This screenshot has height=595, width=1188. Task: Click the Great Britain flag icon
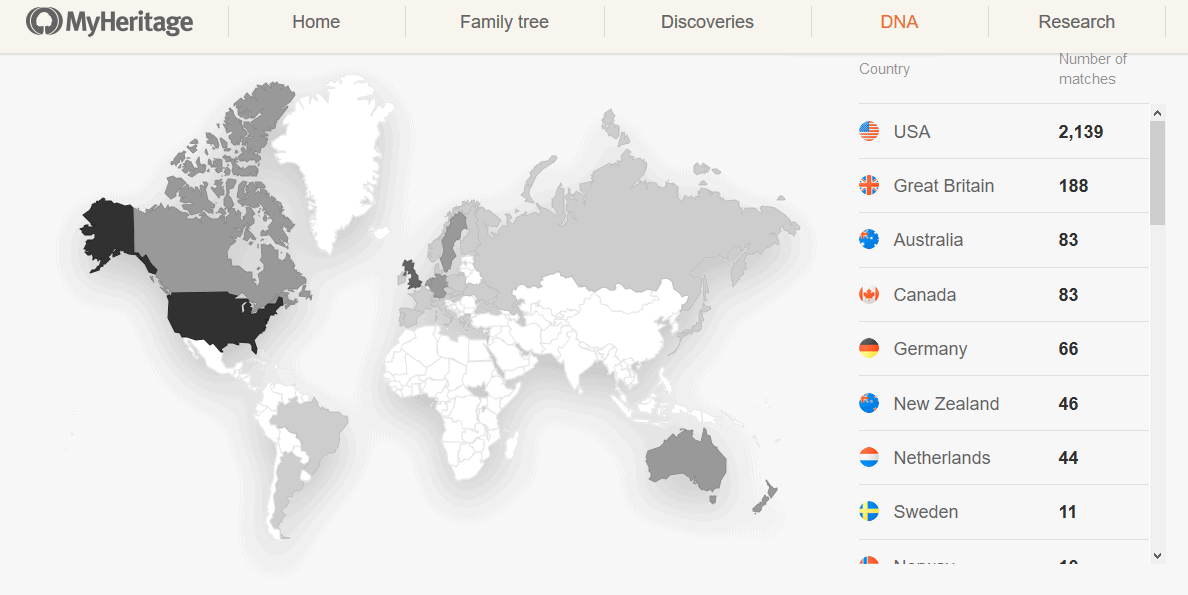click(869, 186)
